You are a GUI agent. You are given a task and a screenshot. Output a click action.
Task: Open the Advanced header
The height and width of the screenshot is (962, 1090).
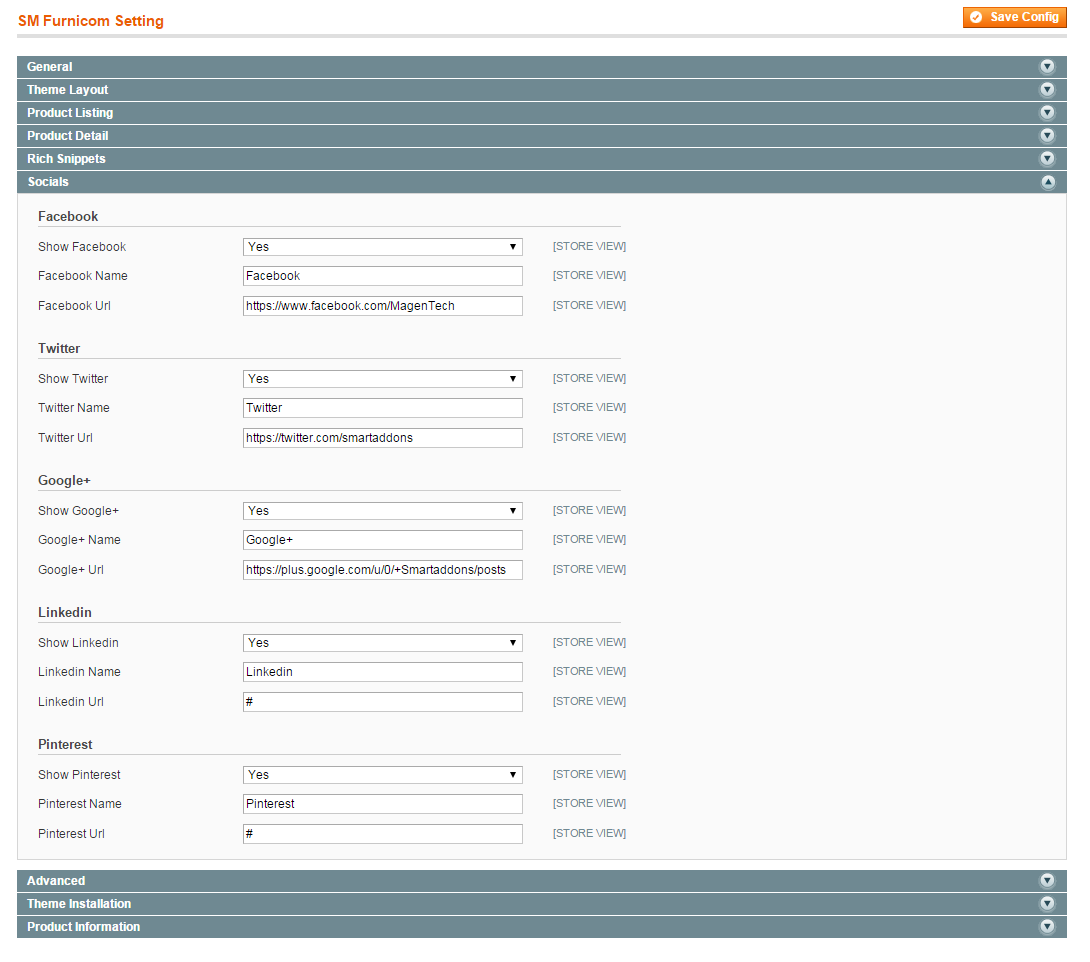pyautogui.click(x=542, y=881)
